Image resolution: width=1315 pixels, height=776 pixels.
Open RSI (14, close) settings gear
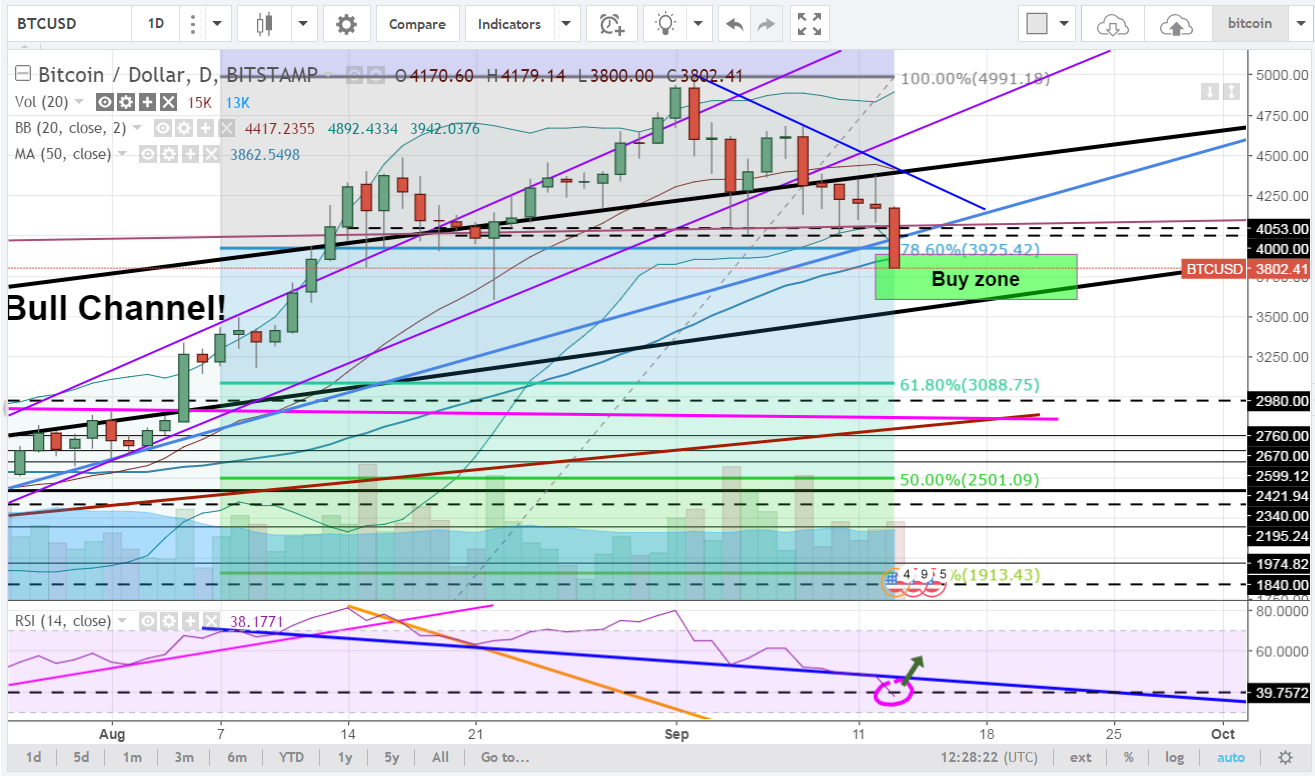(170, 621)
